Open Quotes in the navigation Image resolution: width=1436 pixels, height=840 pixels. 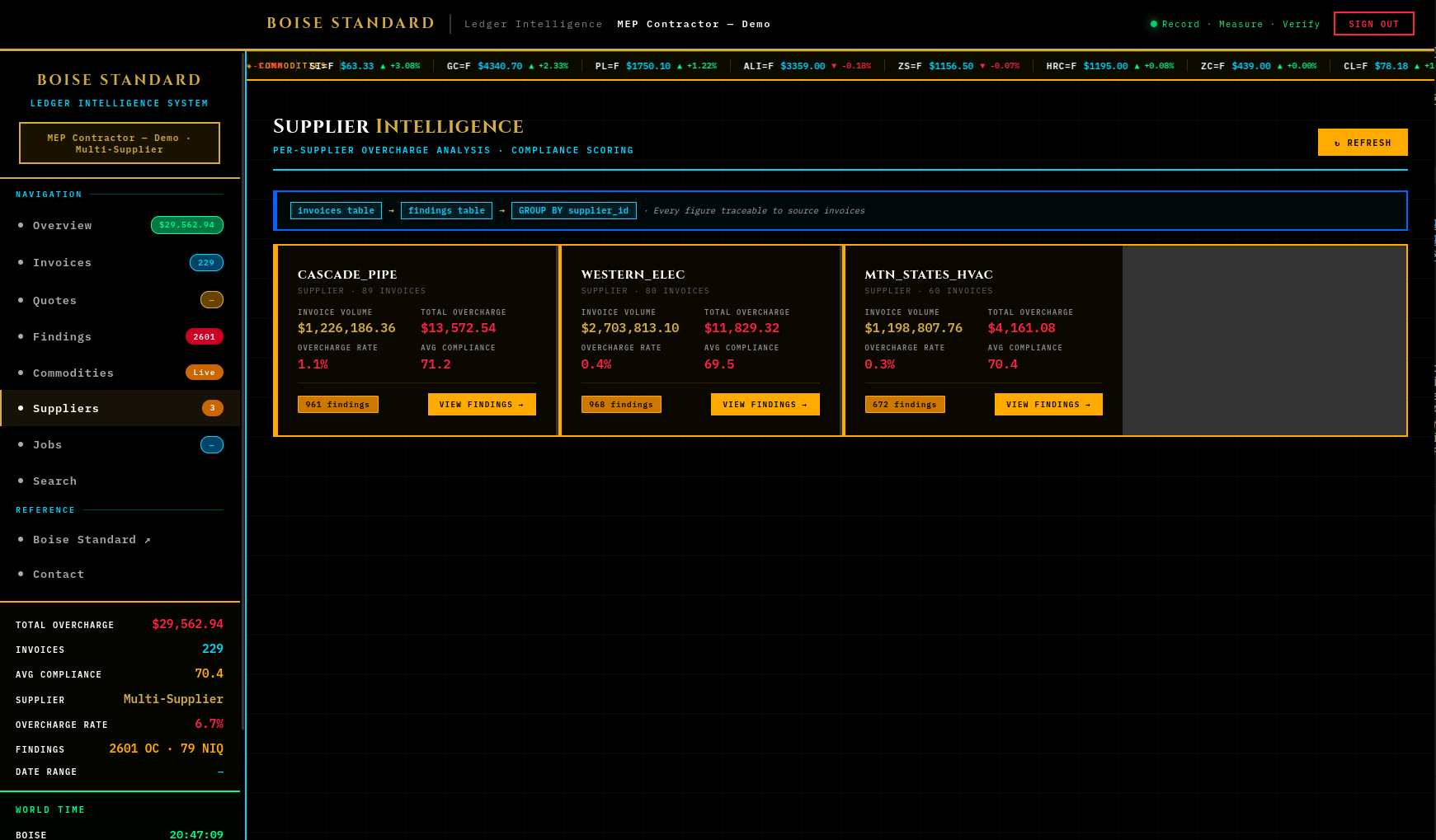coord(120,300)
